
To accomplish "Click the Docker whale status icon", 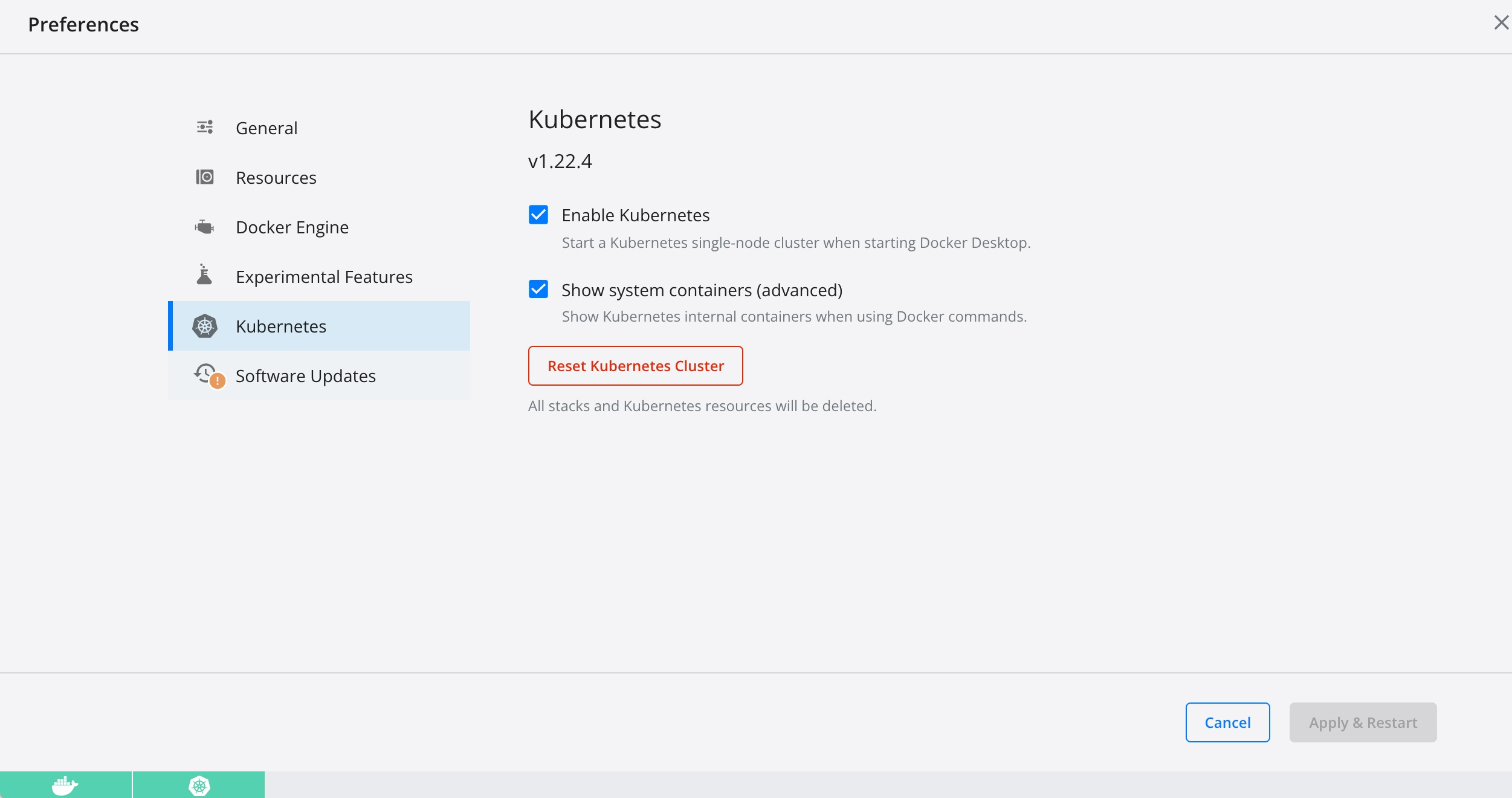I will coord(65,785).
